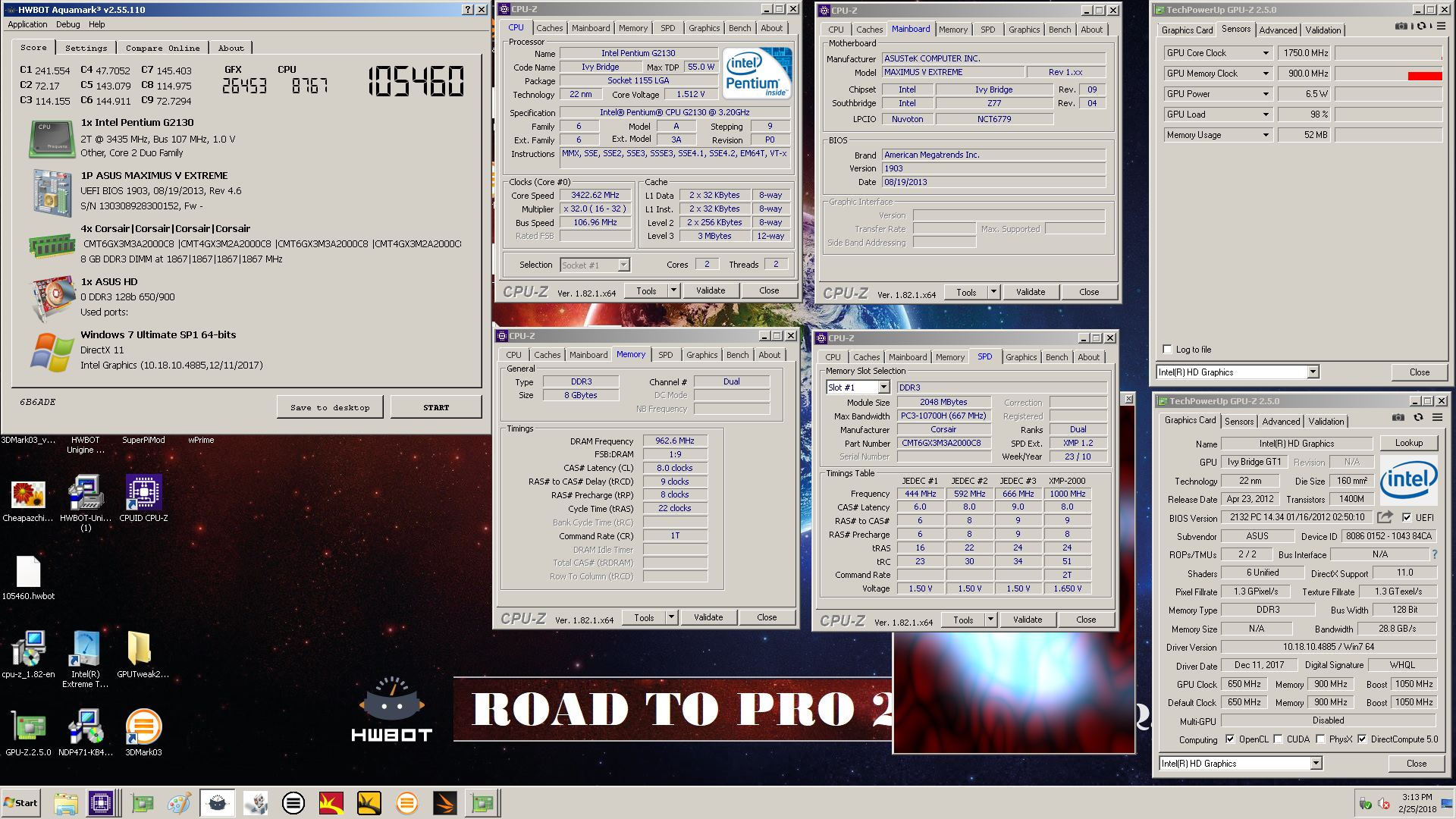This screenshot has width=1456, height=819.
Task: Toggle the UEFI checkbox in GPU-Z
Action: (1407, 518)
